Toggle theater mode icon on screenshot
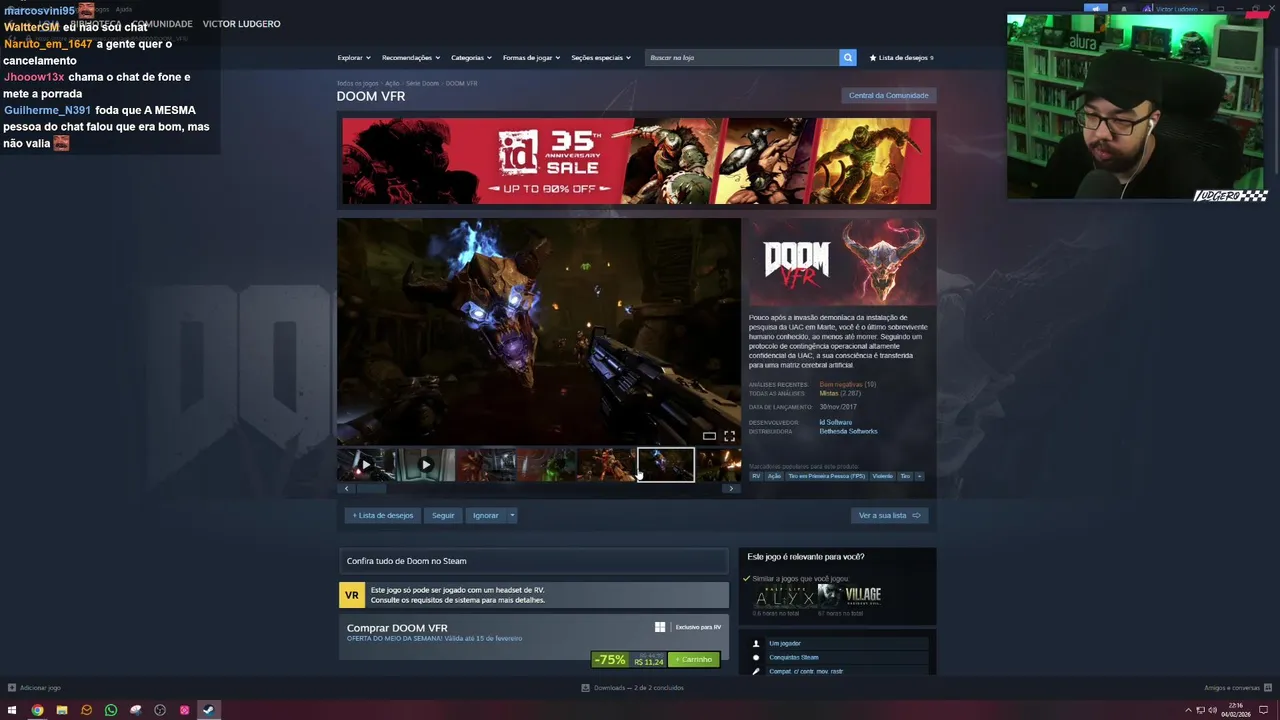Viewport: 1280px width, 720px height. (709, 436)
